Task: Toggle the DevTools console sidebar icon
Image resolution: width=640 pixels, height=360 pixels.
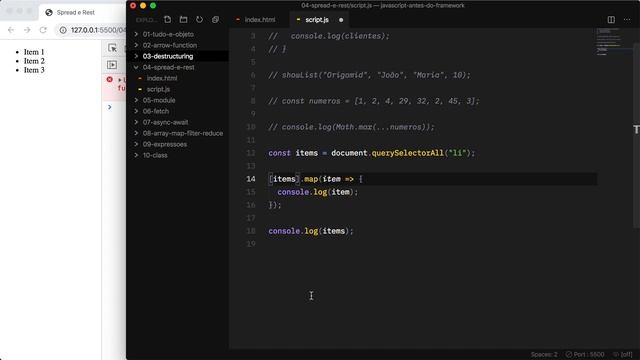Action: 112,64
